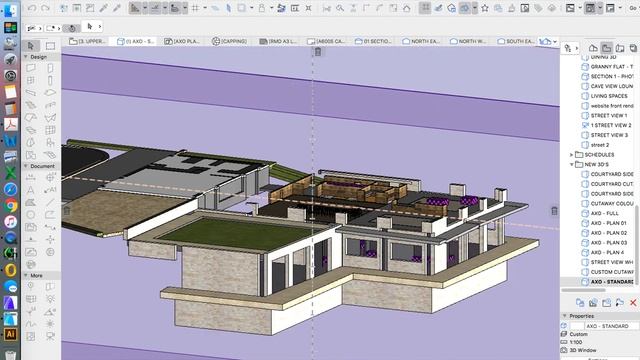Edit the view name field AXO - STANDARD
Image resolution: width=640 pixels, height=360 pixels.
pyautogui.click(x=611, y=326)
